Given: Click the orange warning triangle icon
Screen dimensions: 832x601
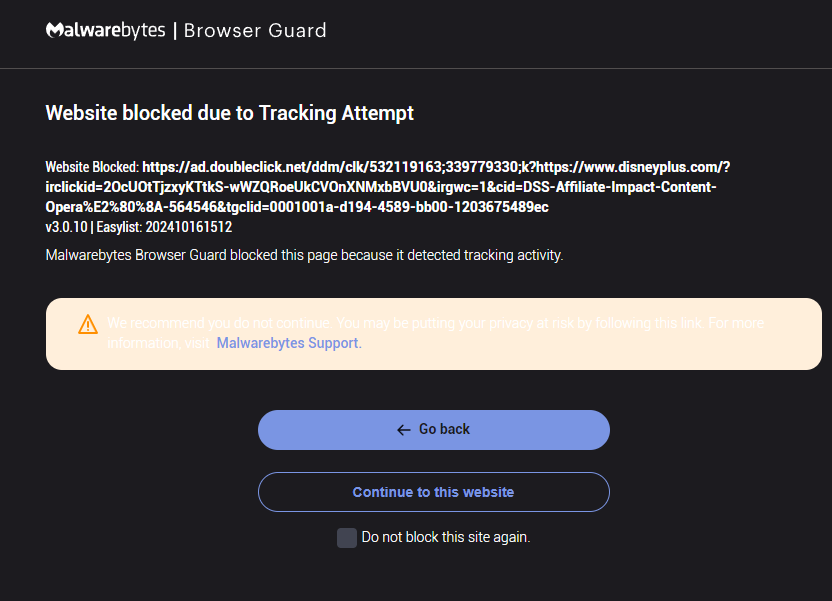Looking at the screenshot, I should 88,324.
